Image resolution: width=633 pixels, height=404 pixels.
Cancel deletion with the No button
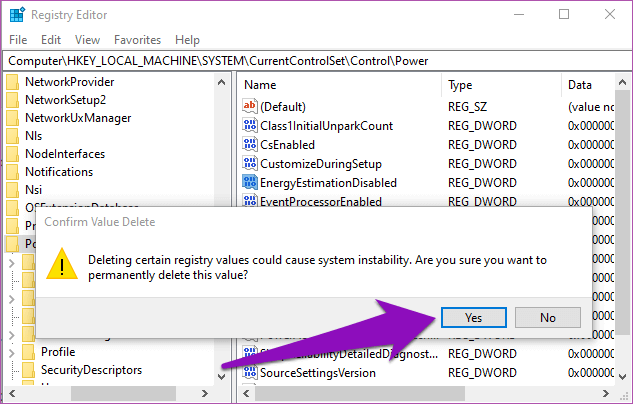[x=548, y=317]
